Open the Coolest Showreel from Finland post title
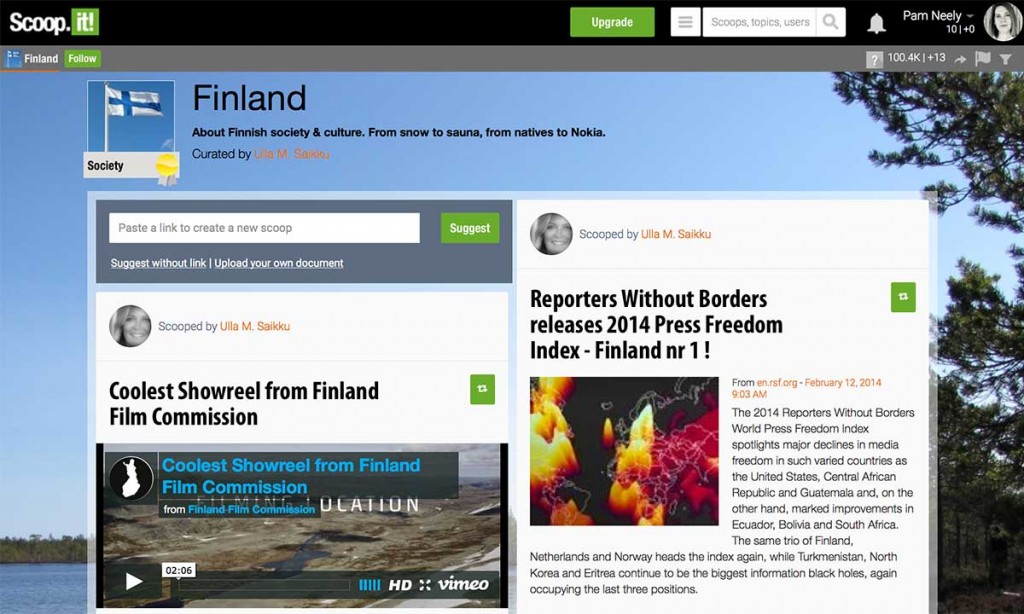1024x614 pixels. pos(244,404)
